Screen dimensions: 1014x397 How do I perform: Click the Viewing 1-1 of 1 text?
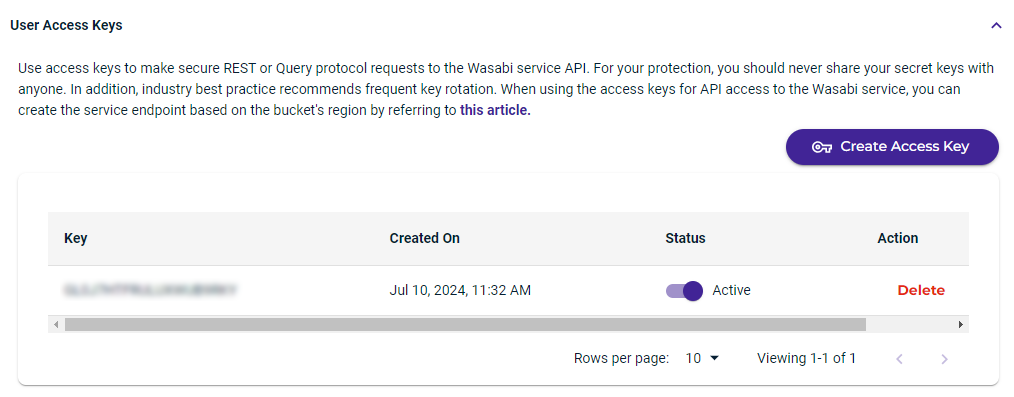(806, 358)
